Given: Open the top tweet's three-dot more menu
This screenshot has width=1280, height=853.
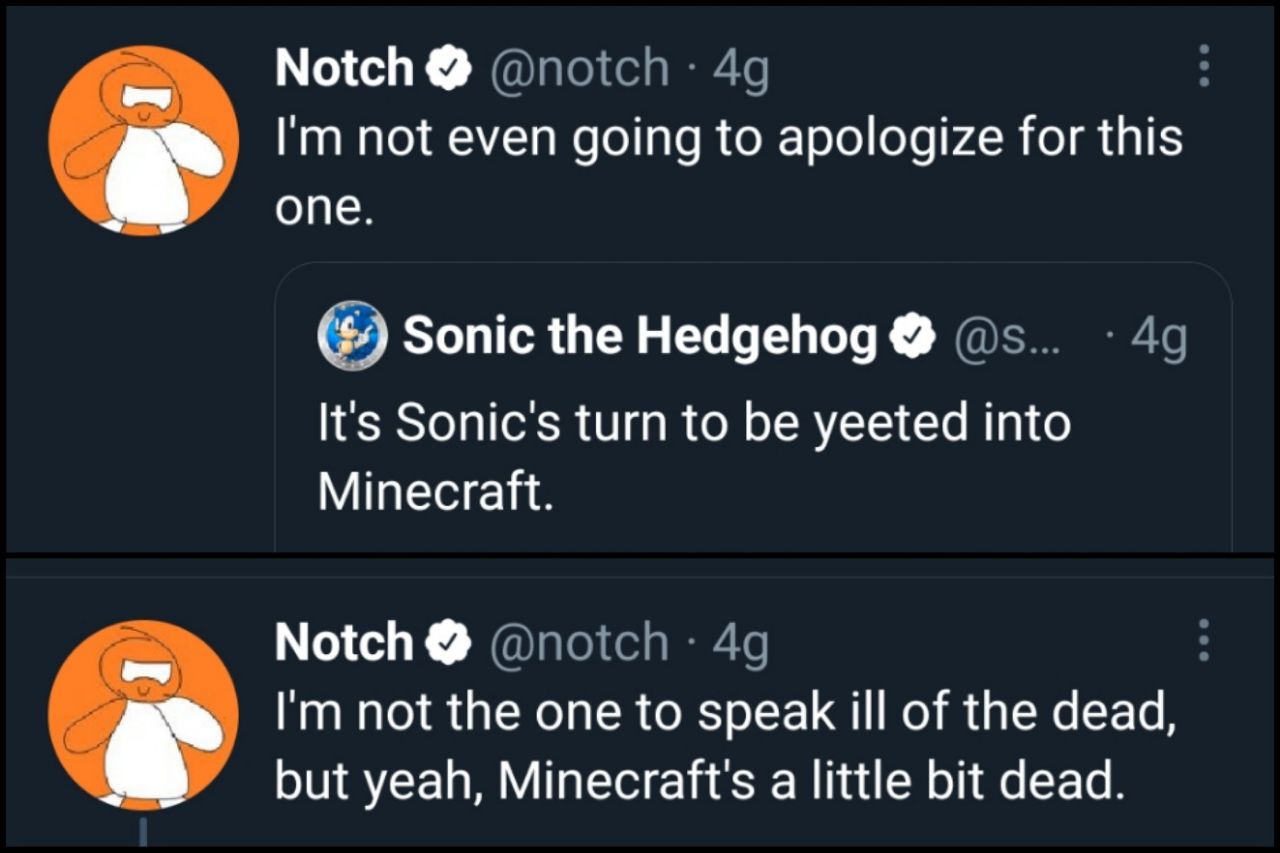Looking at the screenshot, I should click(1204, 66).
